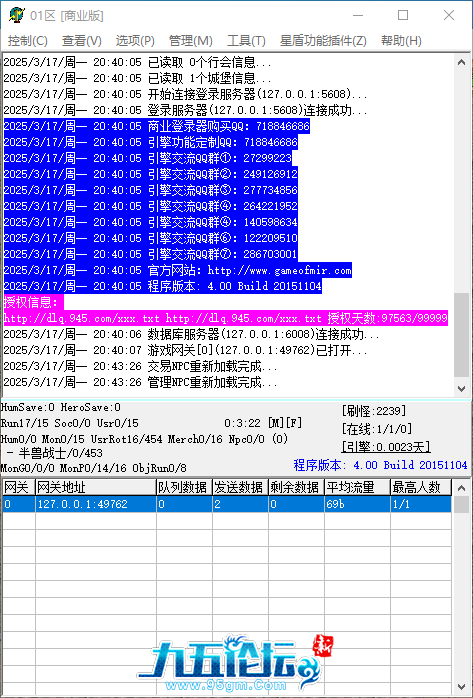Click log line 商业登录器购买QQ: 718846686
Image resolution: width=473 pixels, height=698 pixels.
(157, 126)
